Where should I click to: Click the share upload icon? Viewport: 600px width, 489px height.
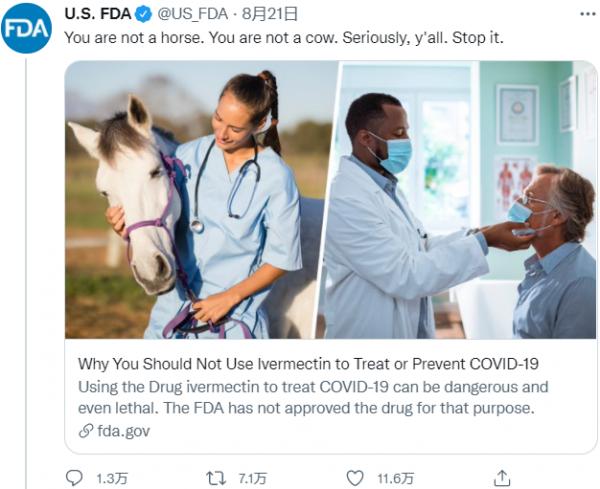(x=502, y=478)
